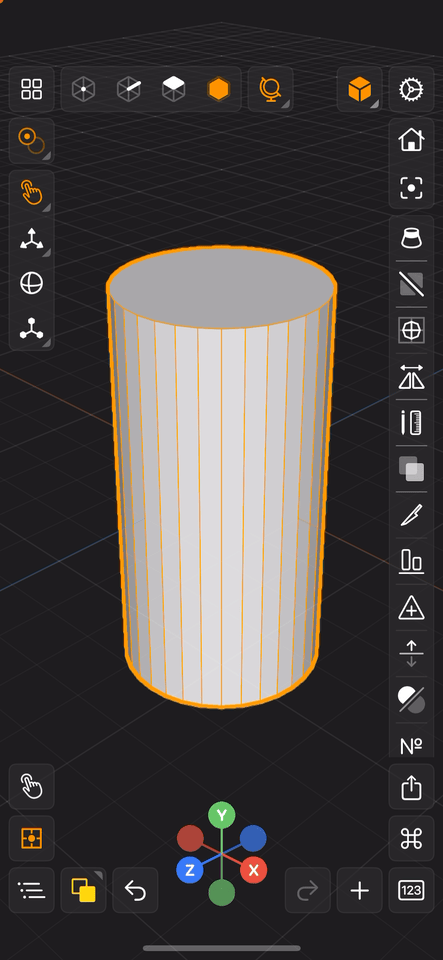
Task: Open the orange cube shading menu
Action: point(360,89)
